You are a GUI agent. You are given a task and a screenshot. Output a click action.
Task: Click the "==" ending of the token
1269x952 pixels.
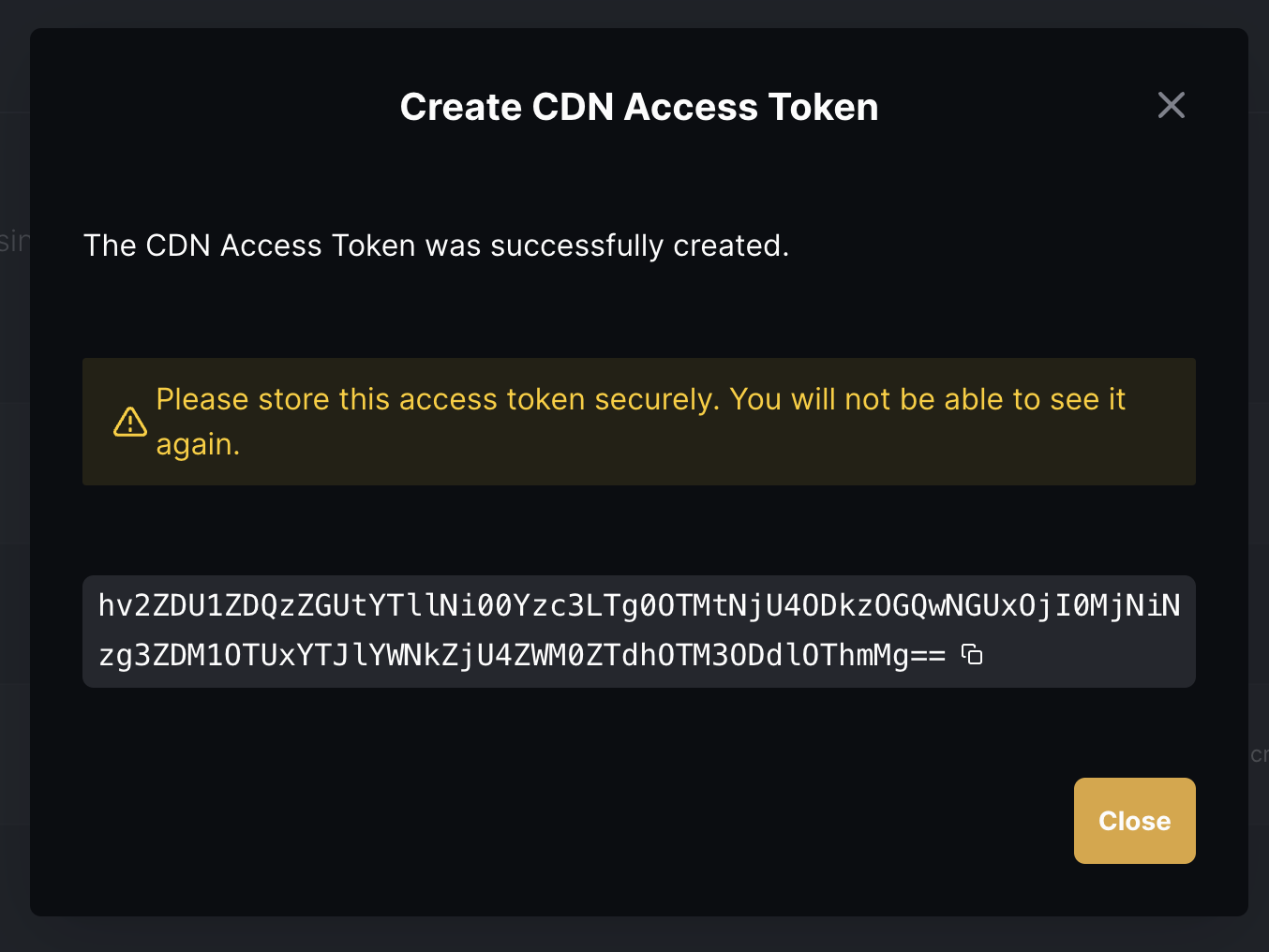928,655
